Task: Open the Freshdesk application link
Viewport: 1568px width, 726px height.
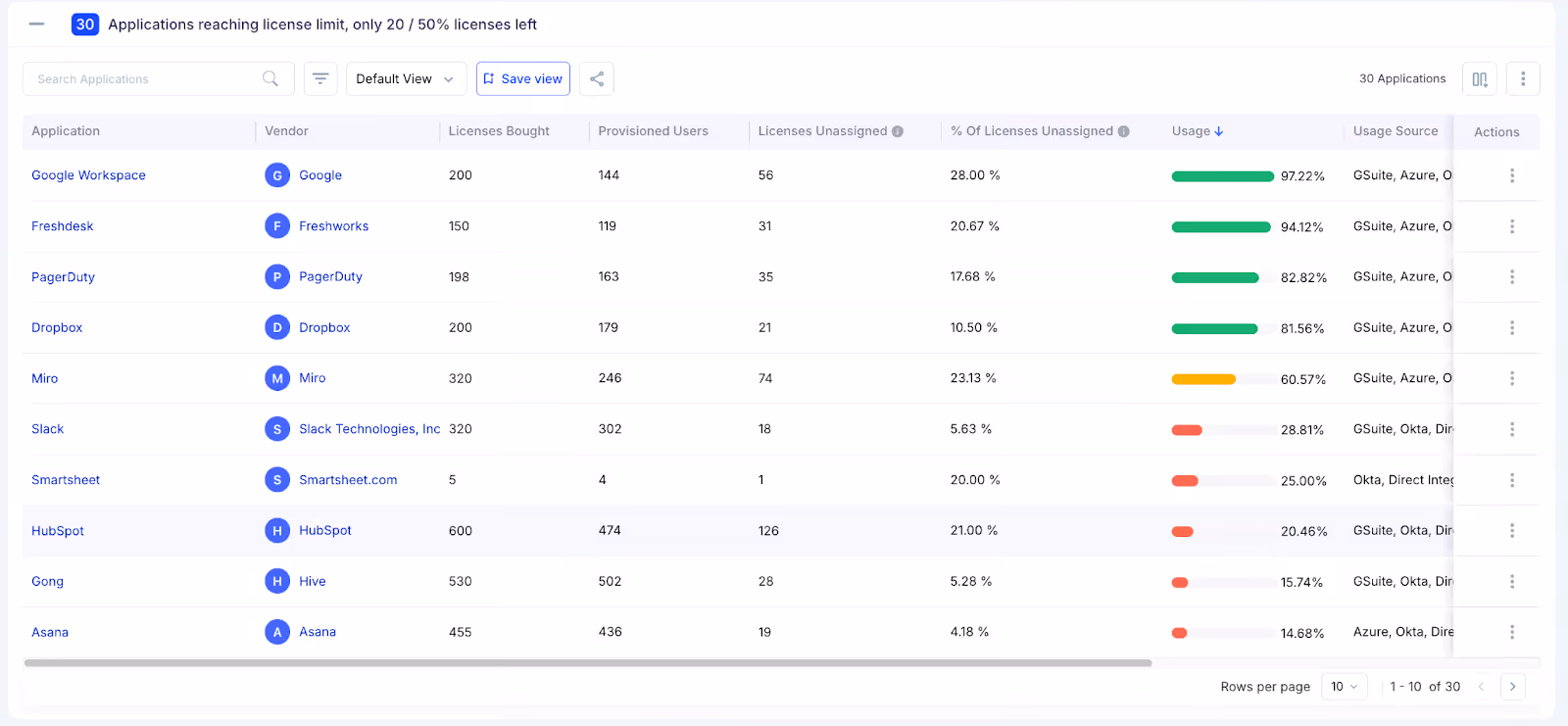Action: coord(63,226)
